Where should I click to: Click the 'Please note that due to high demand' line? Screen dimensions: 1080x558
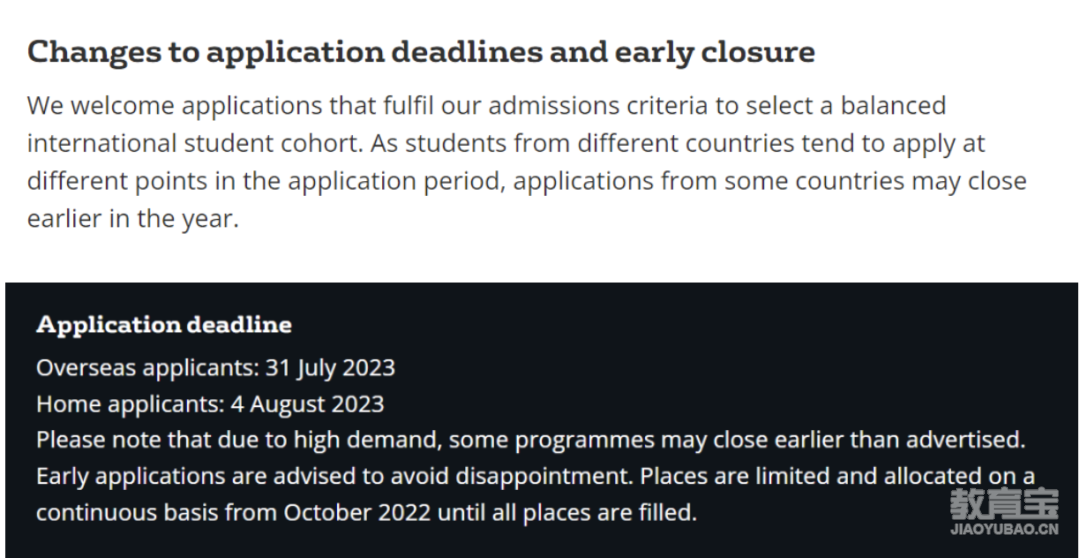coord(530,440)
